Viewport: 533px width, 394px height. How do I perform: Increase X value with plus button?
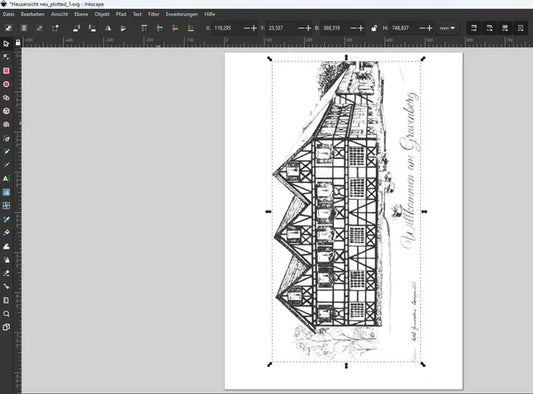pyautogui.click(x=254, y=28)
